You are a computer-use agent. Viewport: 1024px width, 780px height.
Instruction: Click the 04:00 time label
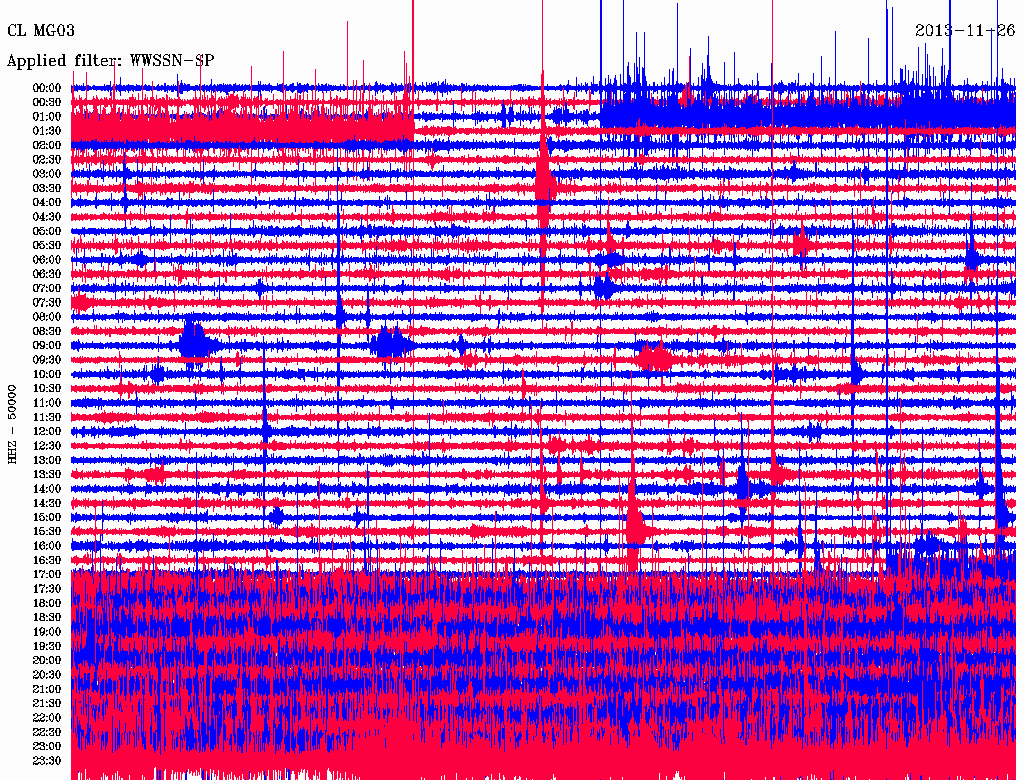(47, 203)
